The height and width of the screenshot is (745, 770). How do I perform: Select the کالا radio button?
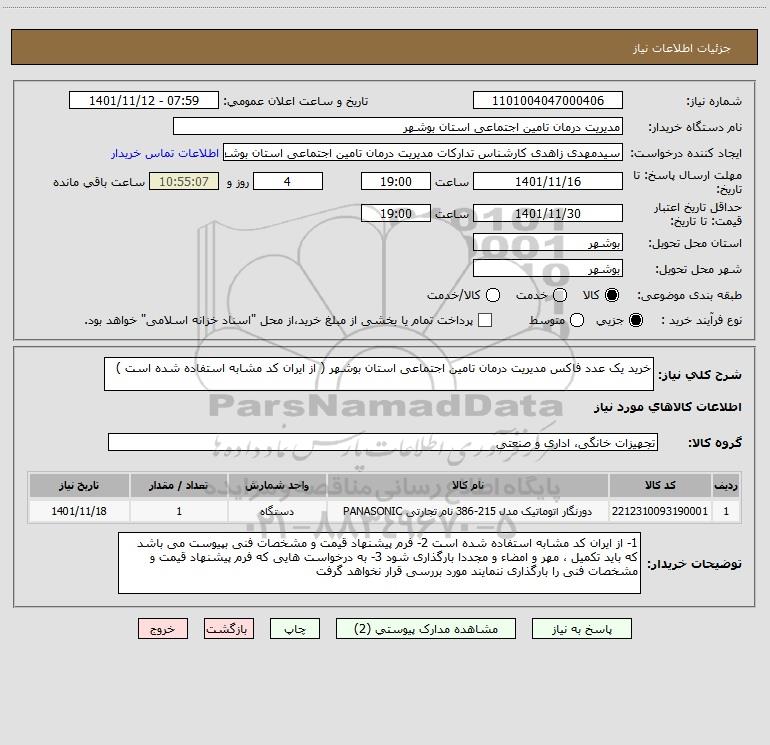coord(612,295)
